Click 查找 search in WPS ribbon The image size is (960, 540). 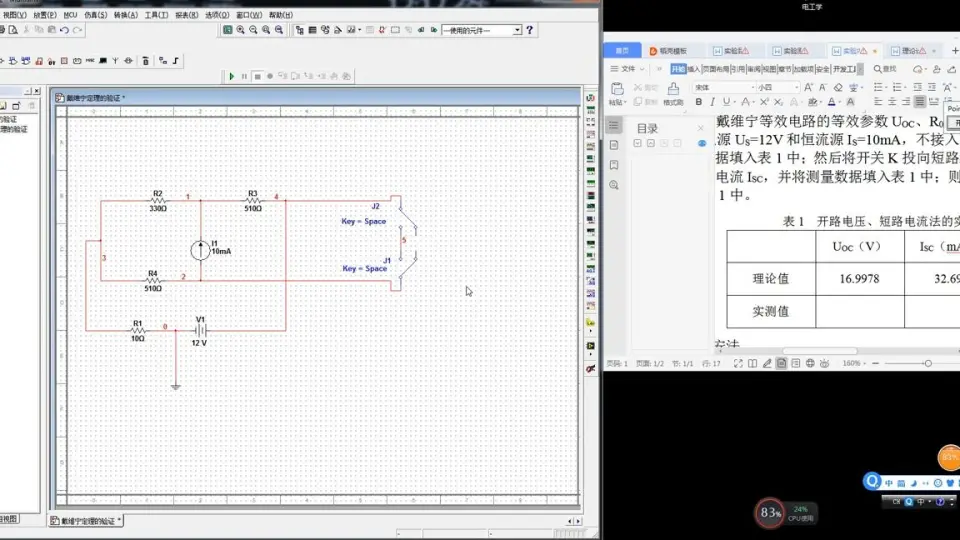tap(885, 69)
